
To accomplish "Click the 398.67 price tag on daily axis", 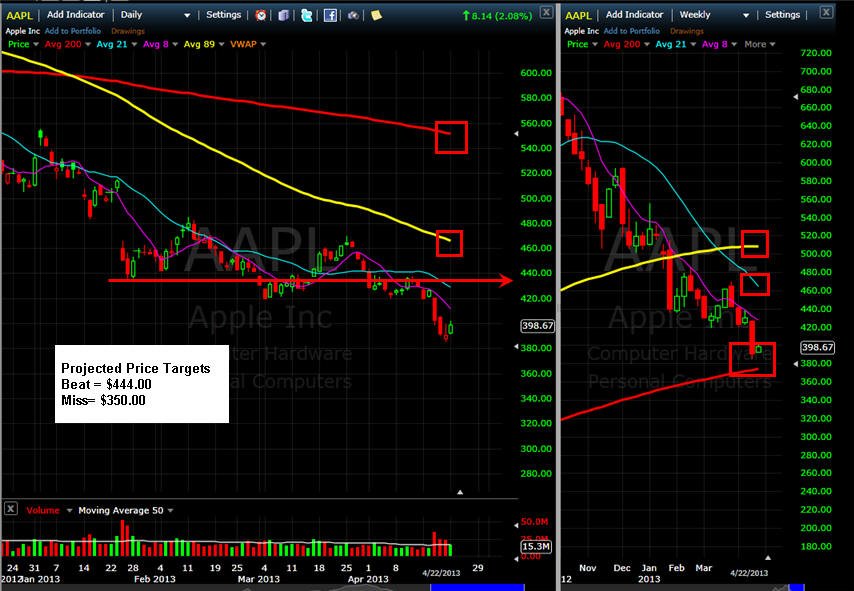I will tap(538, 326).
